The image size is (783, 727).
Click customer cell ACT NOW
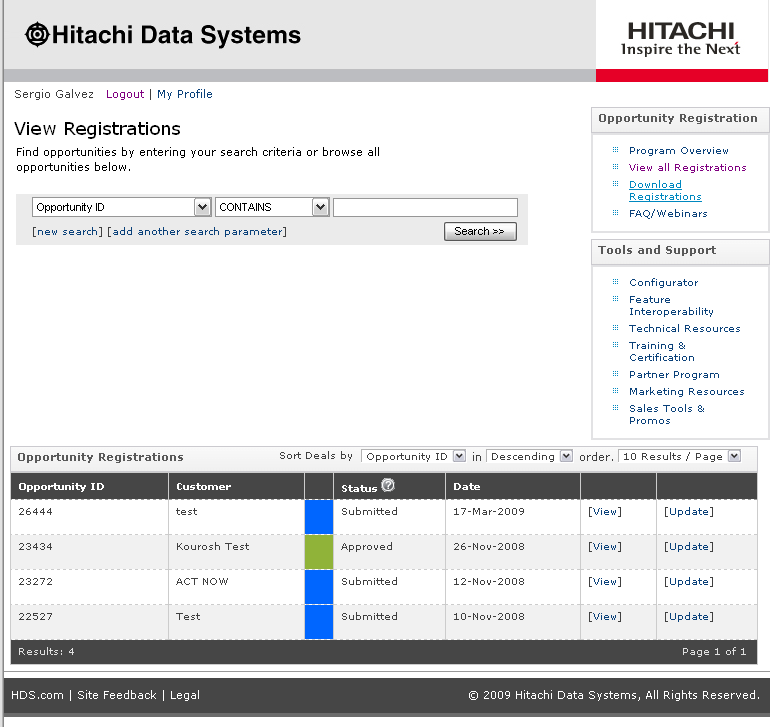tap(202, 582)
